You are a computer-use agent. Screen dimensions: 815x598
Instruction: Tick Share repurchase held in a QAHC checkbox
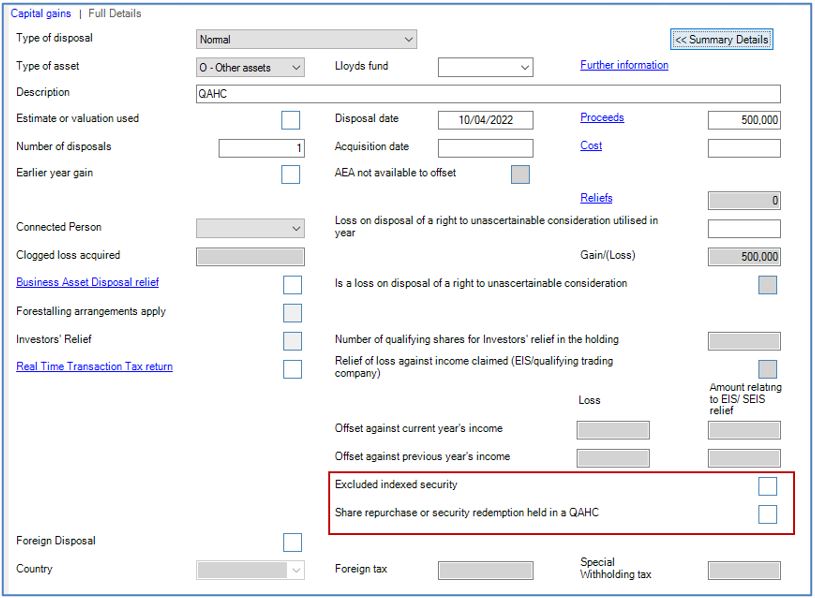tap(768, 514)
